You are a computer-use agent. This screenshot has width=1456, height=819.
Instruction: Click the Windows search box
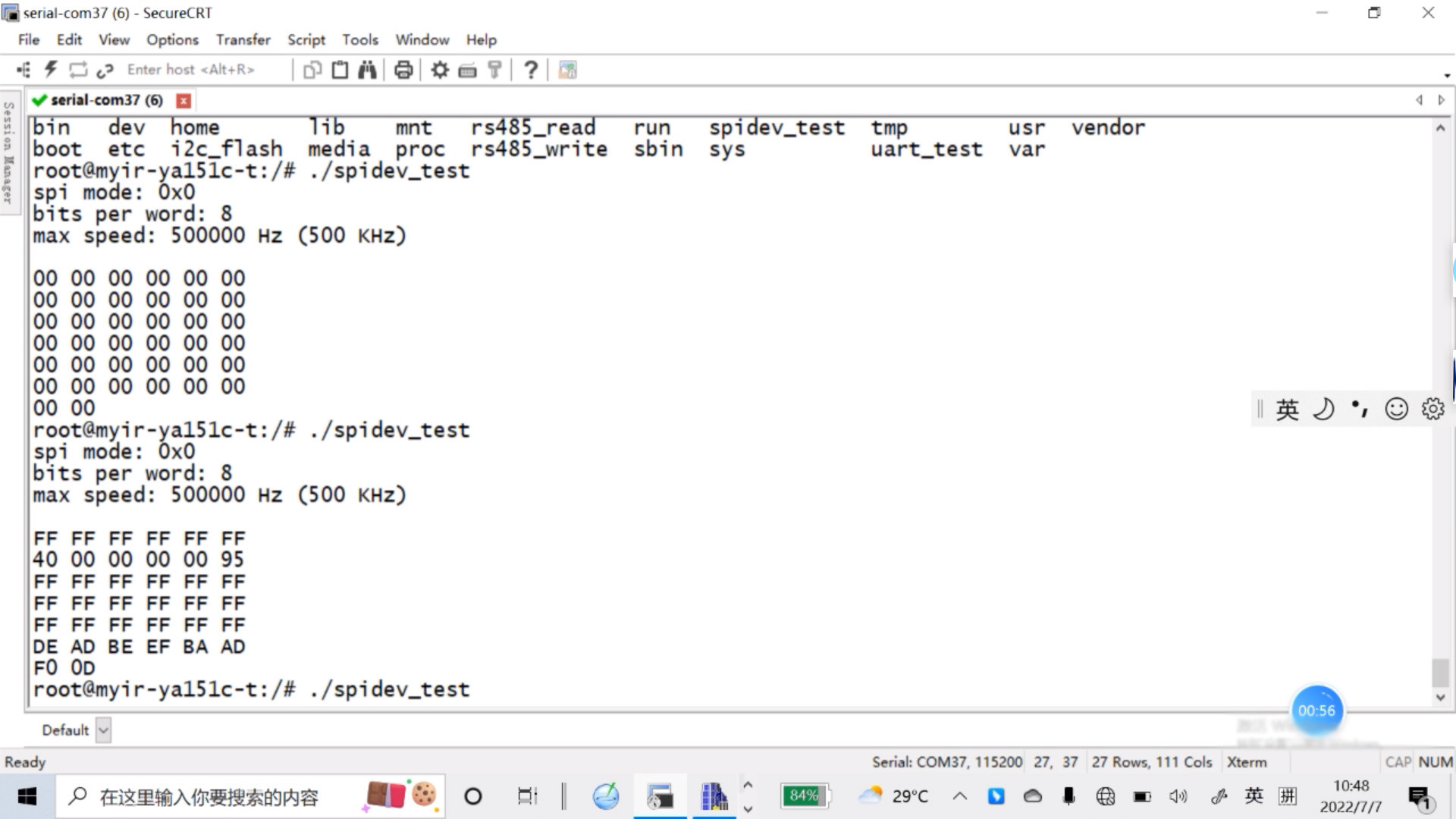click(x=250, y=796)
